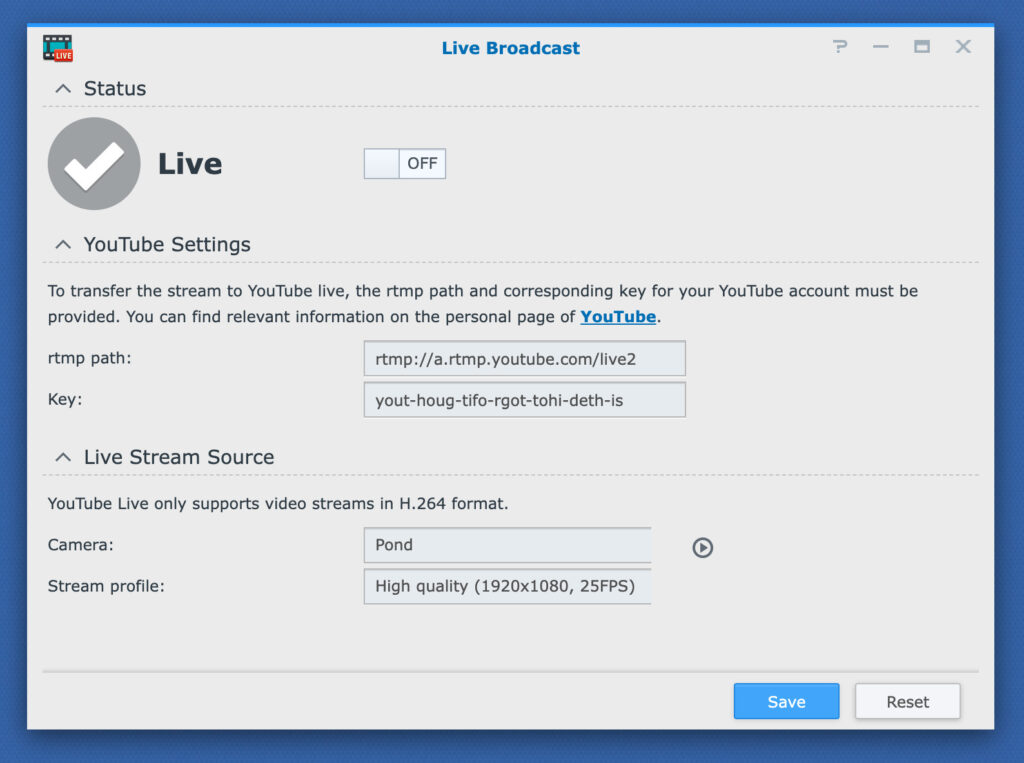
Task: Click into the rtmp path field
Action: [x=524, y=358]
